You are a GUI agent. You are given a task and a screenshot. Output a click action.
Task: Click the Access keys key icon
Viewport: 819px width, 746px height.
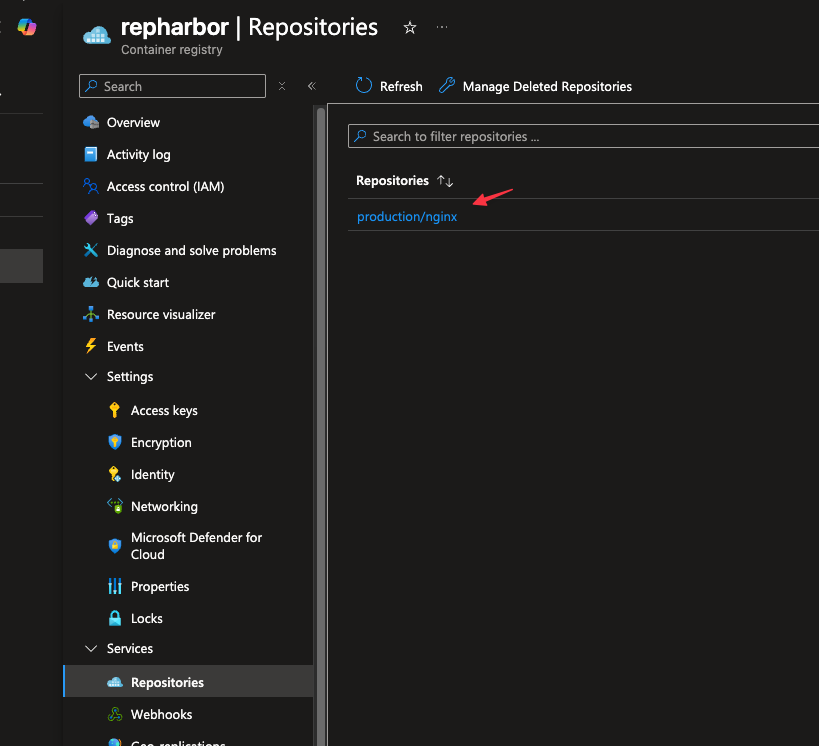point(115,410)
